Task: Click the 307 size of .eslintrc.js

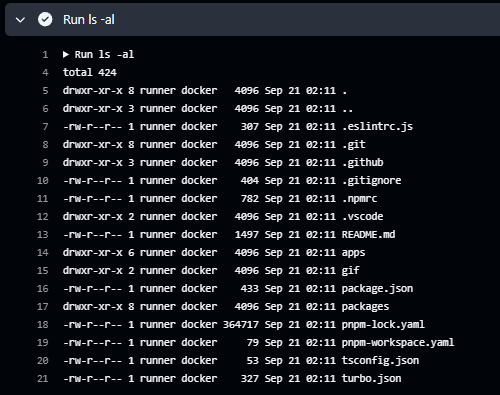Action: 250,126
